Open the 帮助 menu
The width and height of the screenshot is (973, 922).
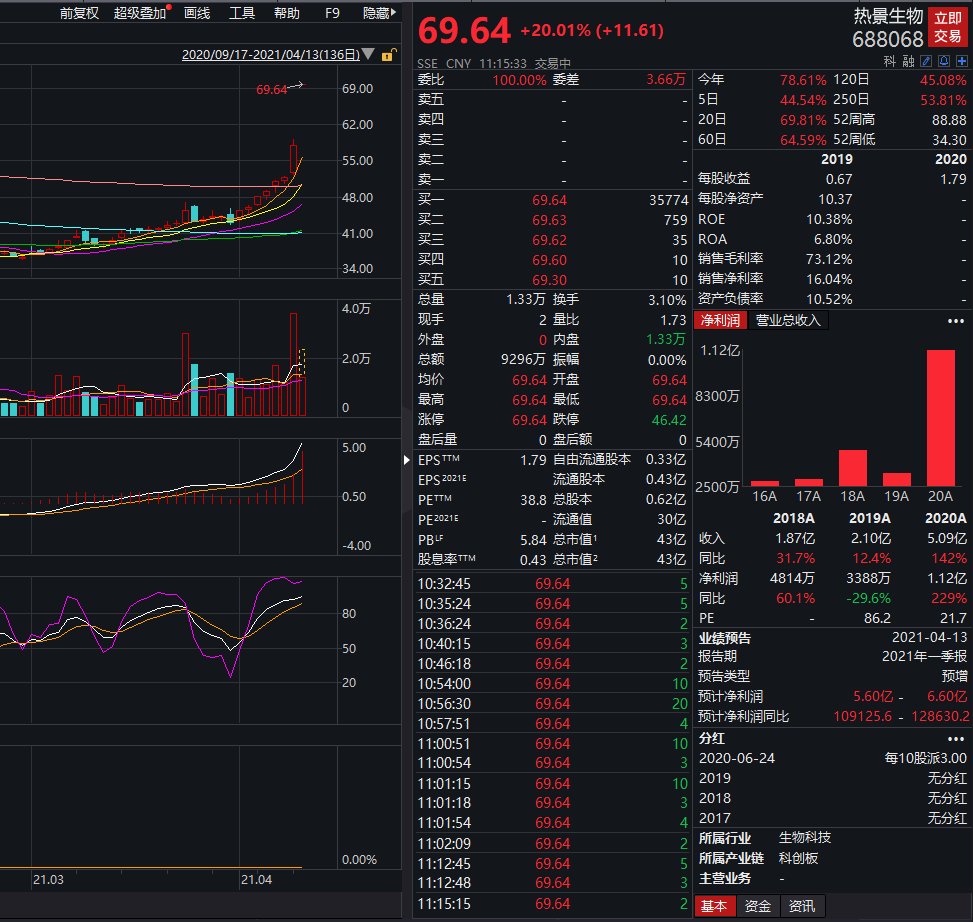(x=290, y=13)
